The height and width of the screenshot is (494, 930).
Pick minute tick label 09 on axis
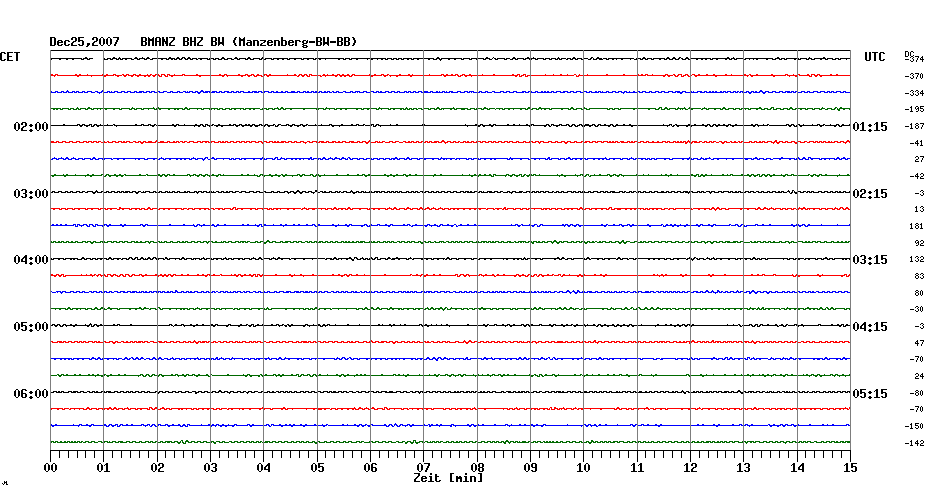coord(530,468)
